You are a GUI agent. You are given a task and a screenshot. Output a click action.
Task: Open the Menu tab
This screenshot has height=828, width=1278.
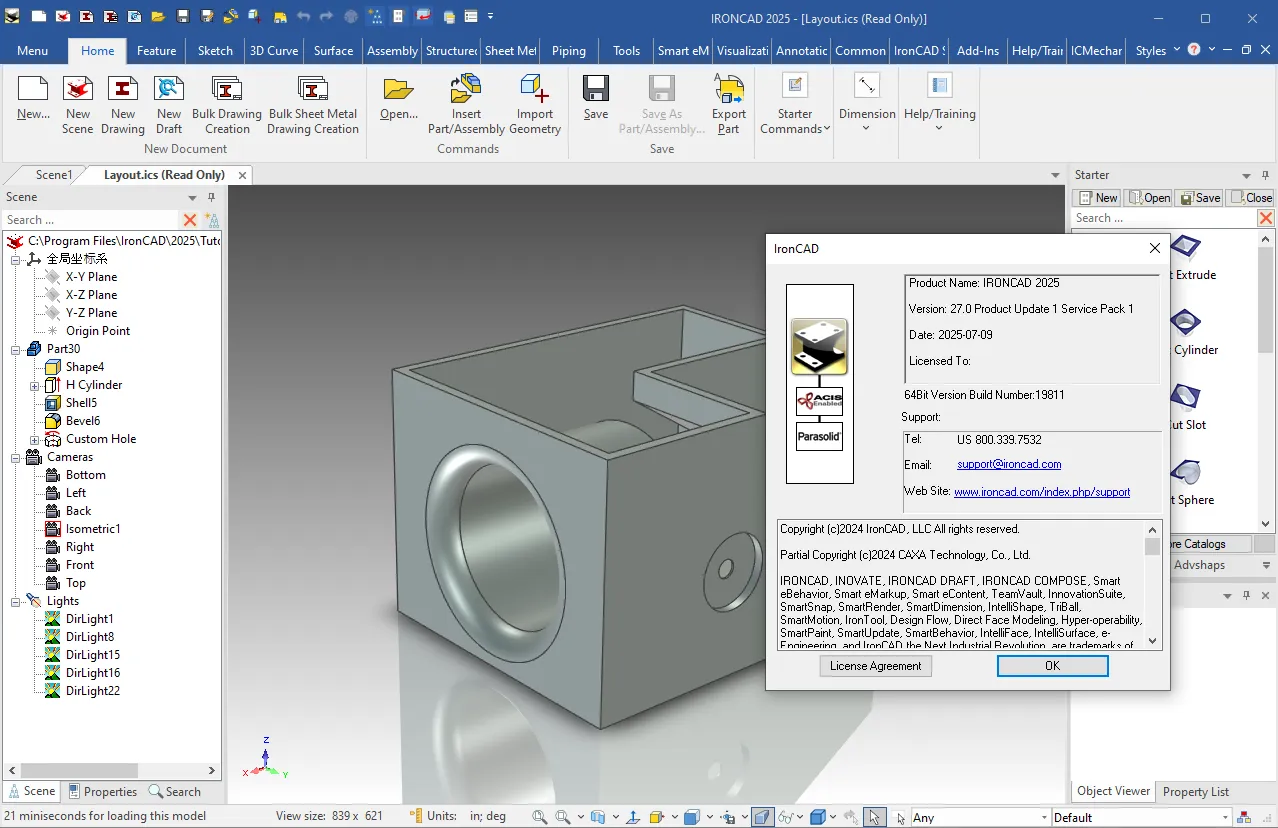32,50
